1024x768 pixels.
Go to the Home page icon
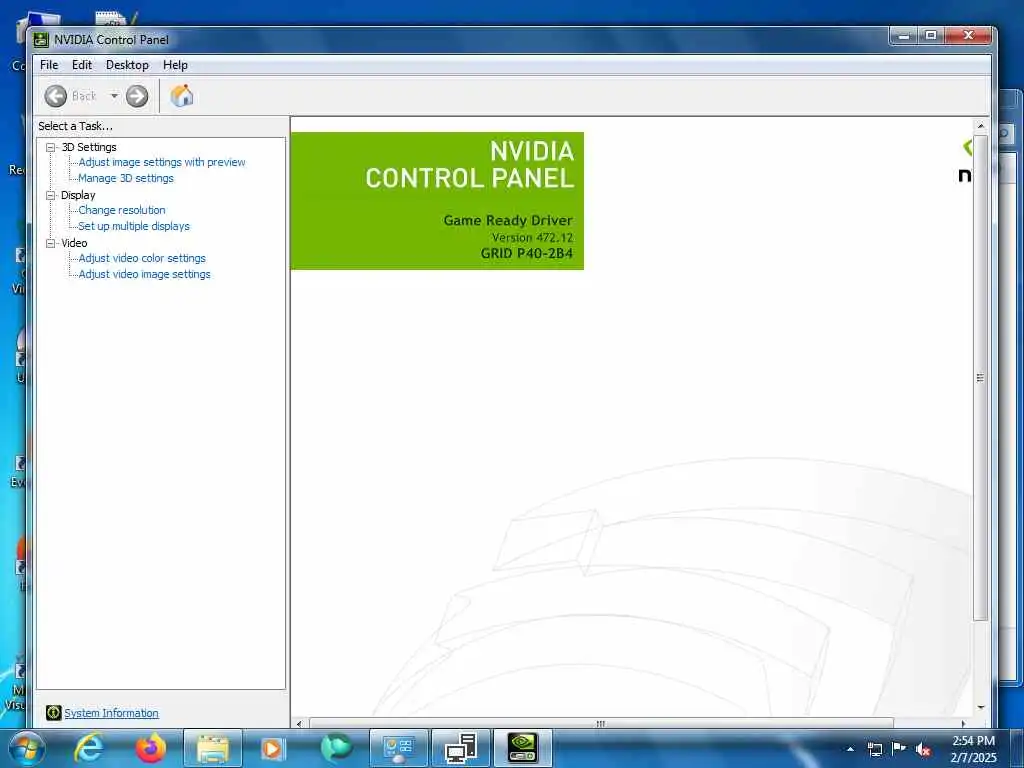(182, 95)
